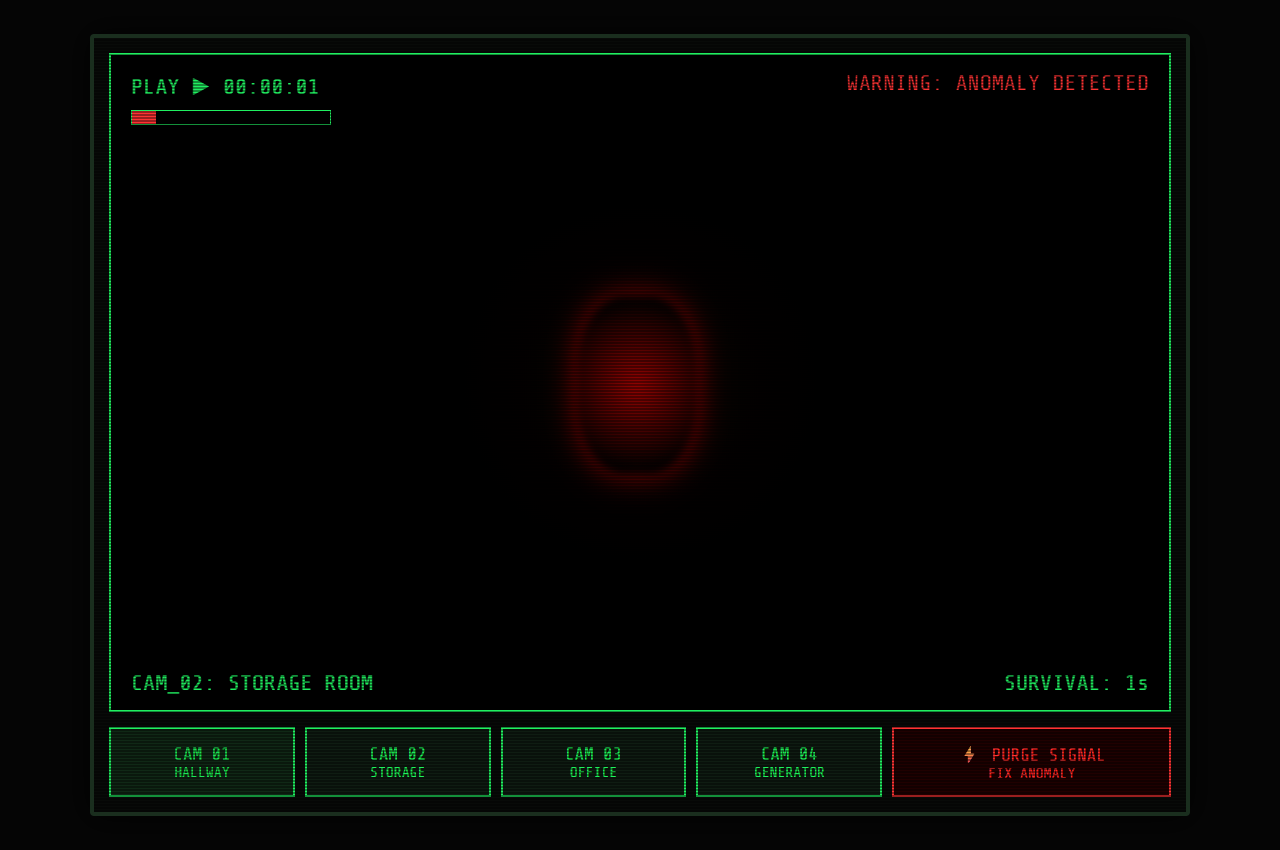
Task: Click the 'CAM_02: STORAGE ROOM' label
Action: [252, 683]
